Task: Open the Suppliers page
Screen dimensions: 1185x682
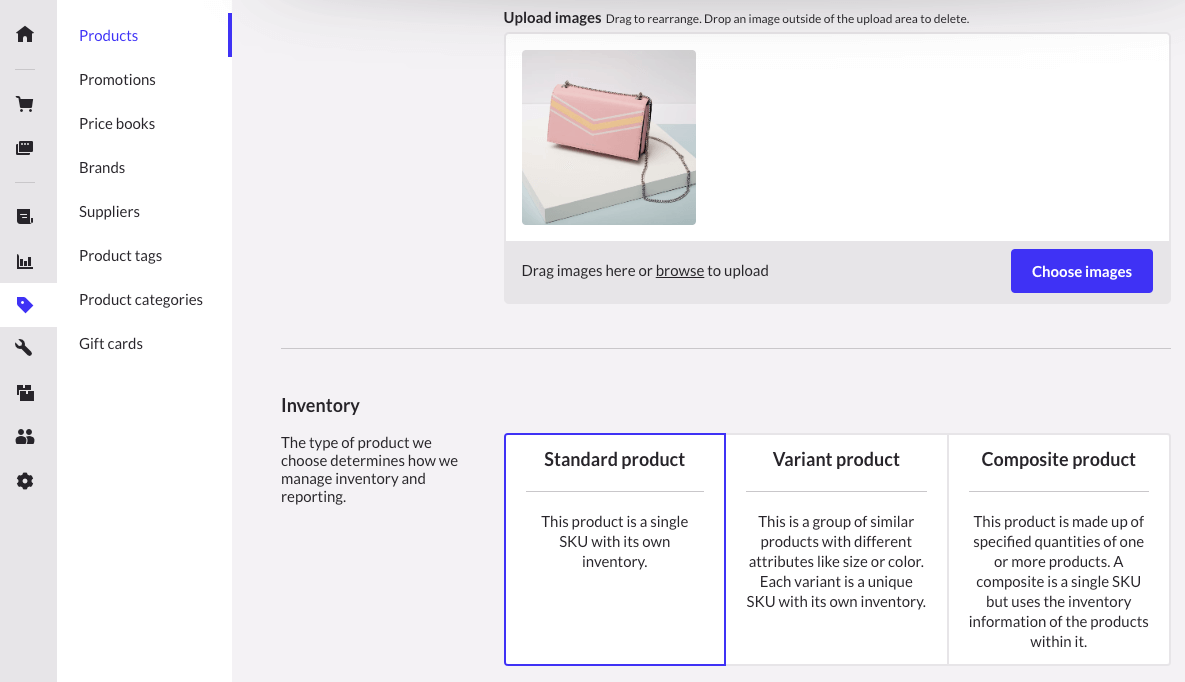Action: [x=110, y=212]
